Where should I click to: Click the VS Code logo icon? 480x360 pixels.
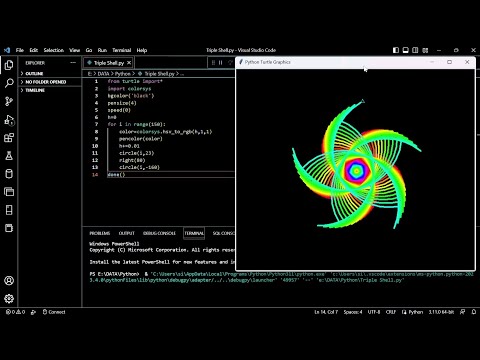[x=7, y=50]
